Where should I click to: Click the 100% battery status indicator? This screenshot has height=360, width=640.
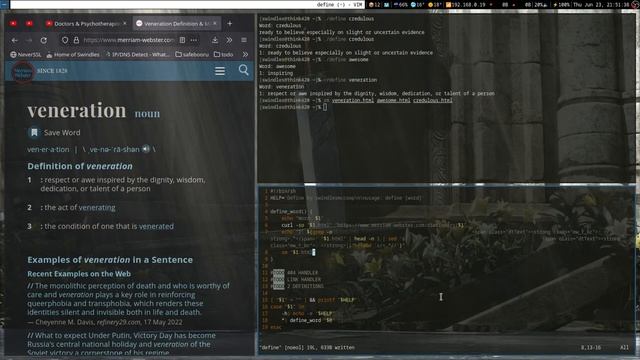(562, 4)
